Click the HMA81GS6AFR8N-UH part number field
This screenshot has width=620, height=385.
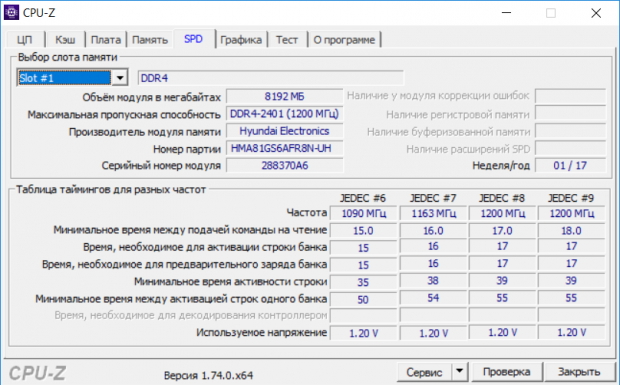point(284,148)
